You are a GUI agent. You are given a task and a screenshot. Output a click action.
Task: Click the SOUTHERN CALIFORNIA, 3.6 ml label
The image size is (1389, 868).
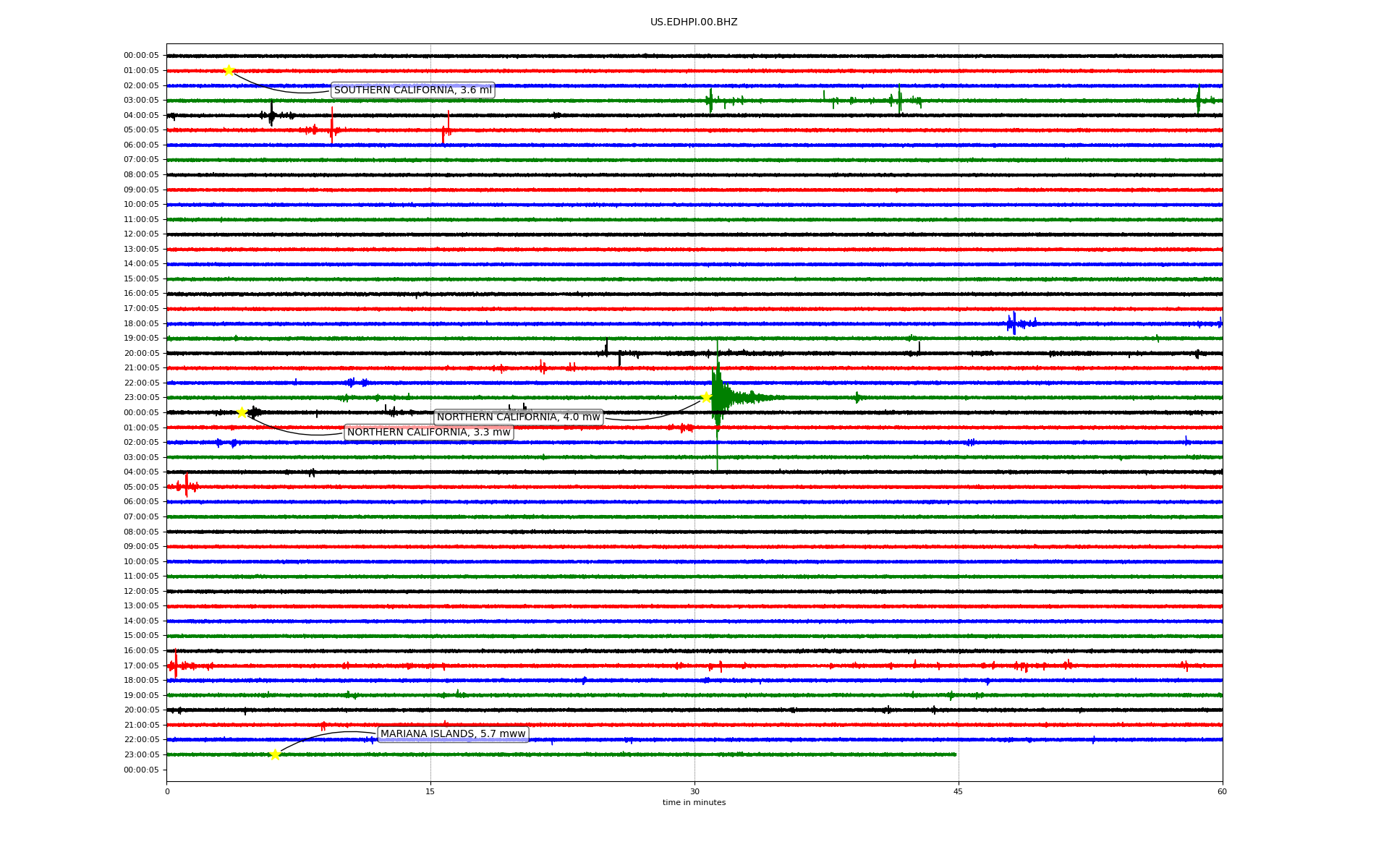point(412,90)
